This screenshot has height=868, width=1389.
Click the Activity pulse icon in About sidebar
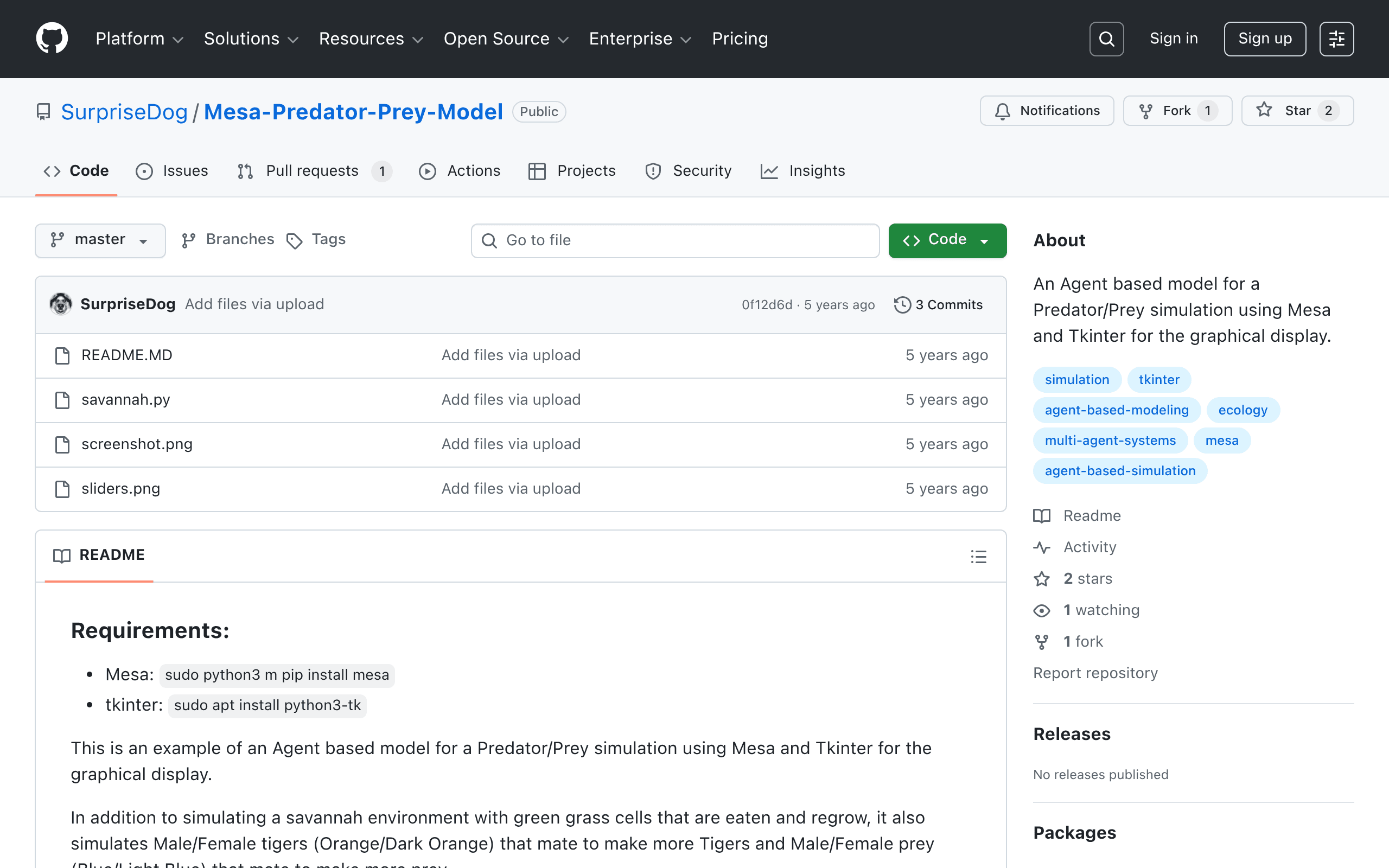click(1042, 547)
